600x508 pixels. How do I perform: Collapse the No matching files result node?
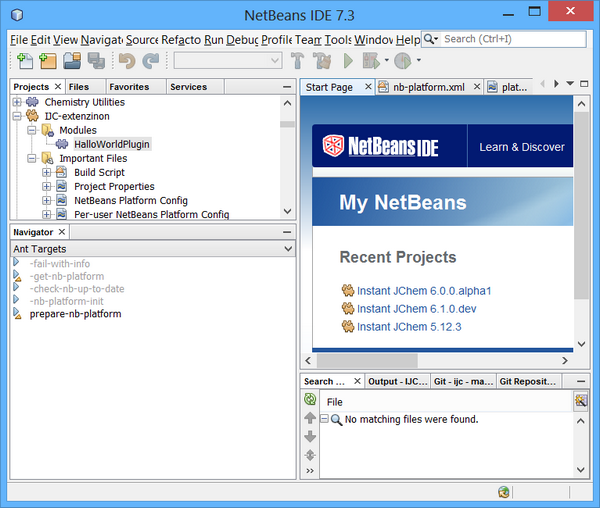(x=325, y=419)
